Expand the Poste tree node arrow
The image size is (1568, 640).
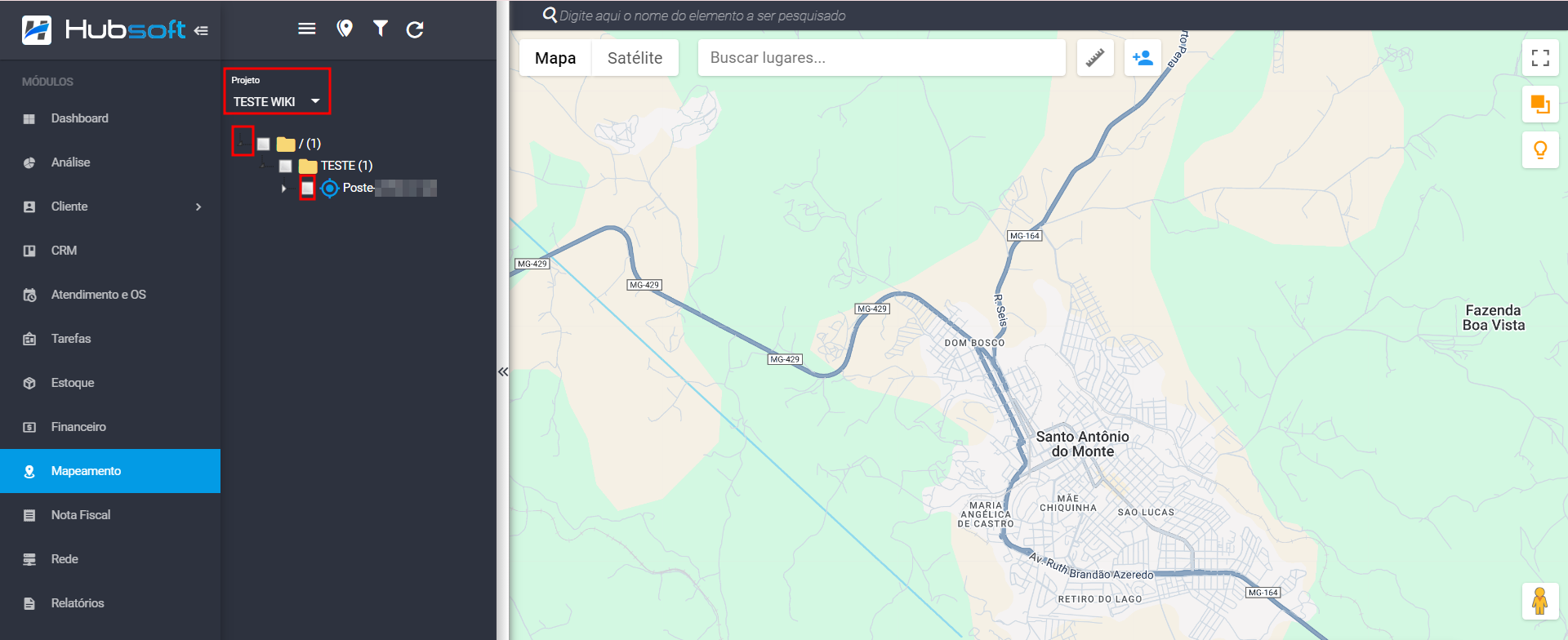pos(283,189)
